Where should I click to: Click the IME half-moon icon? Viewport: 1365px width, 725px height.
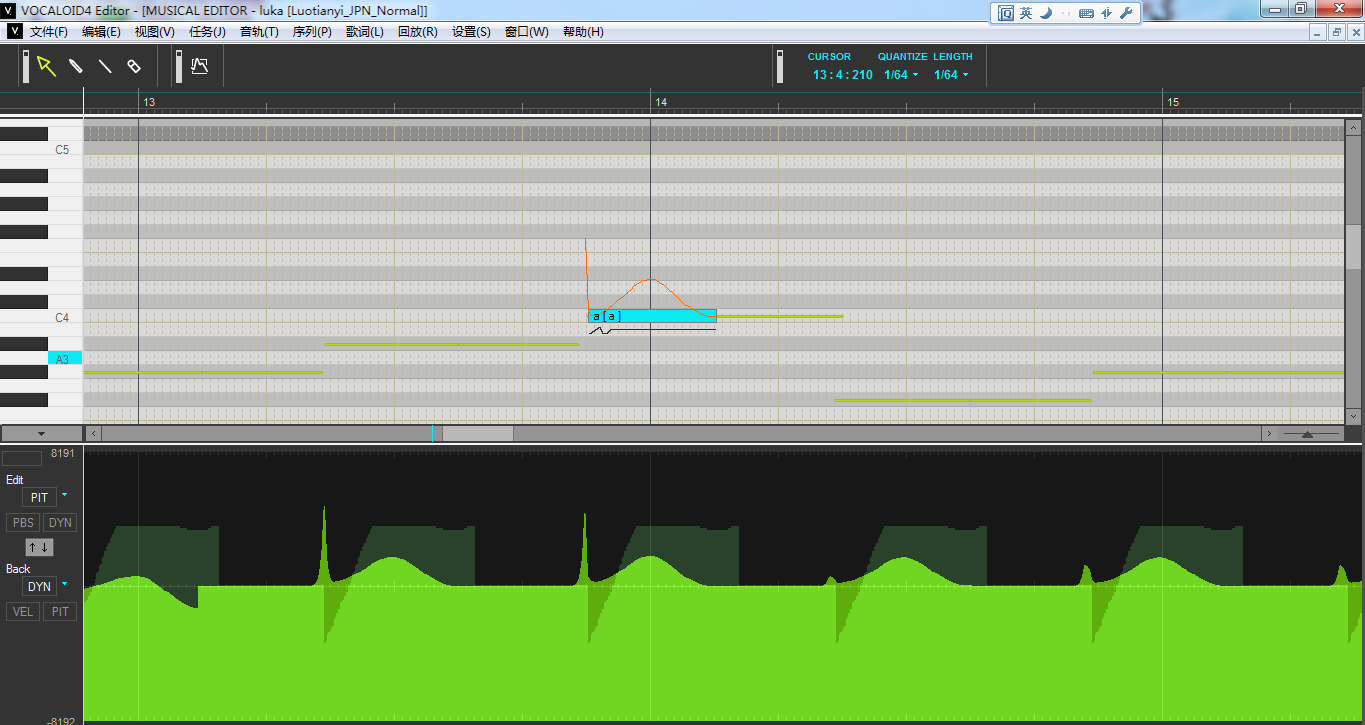coord(1046,13)
